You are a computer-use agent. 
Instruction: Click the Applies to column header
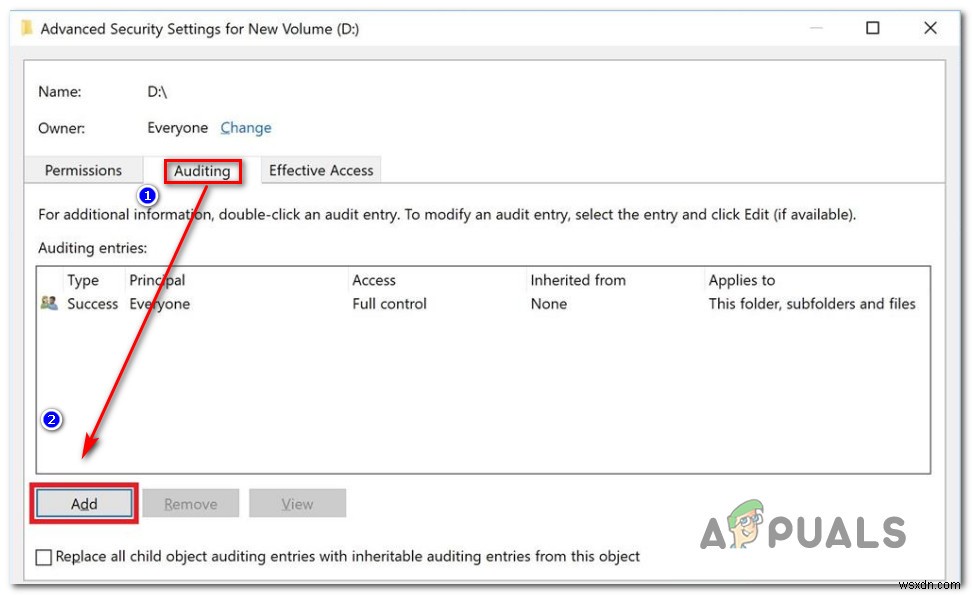tap(742, 280)
